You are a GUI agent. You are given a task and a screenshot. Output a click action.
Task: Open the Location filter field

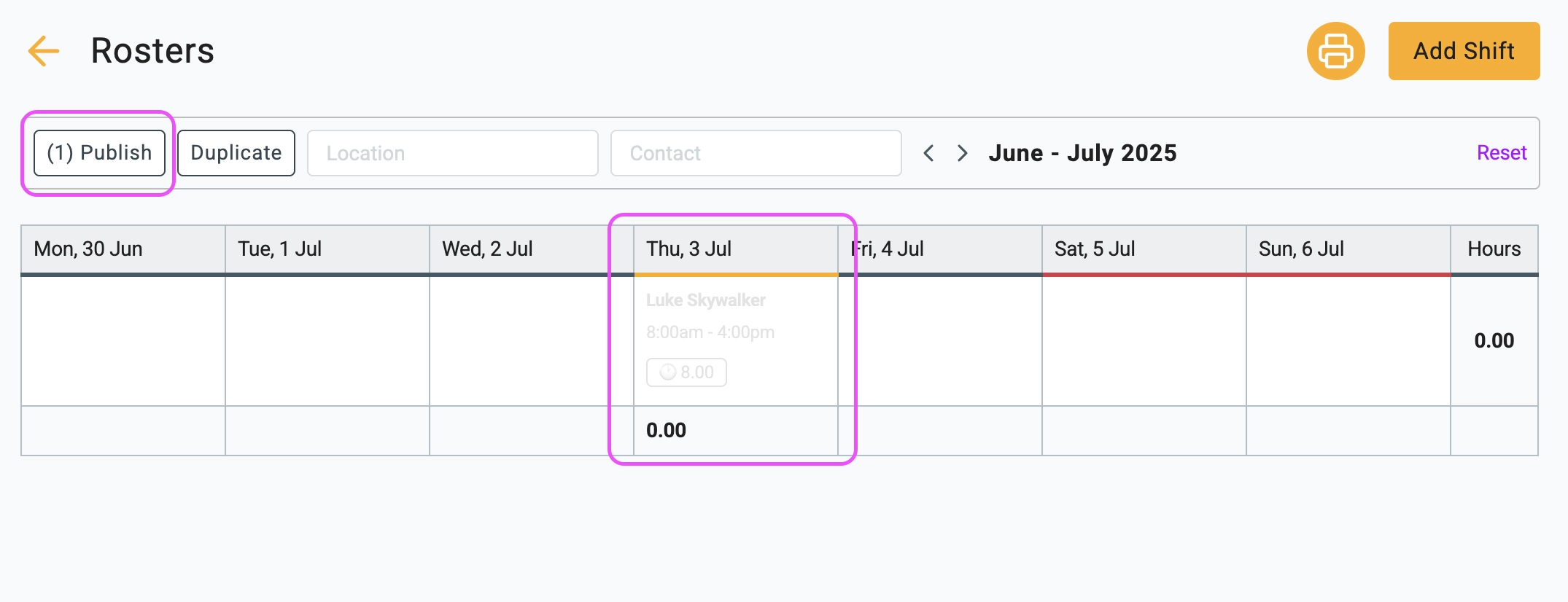[453, 153]
